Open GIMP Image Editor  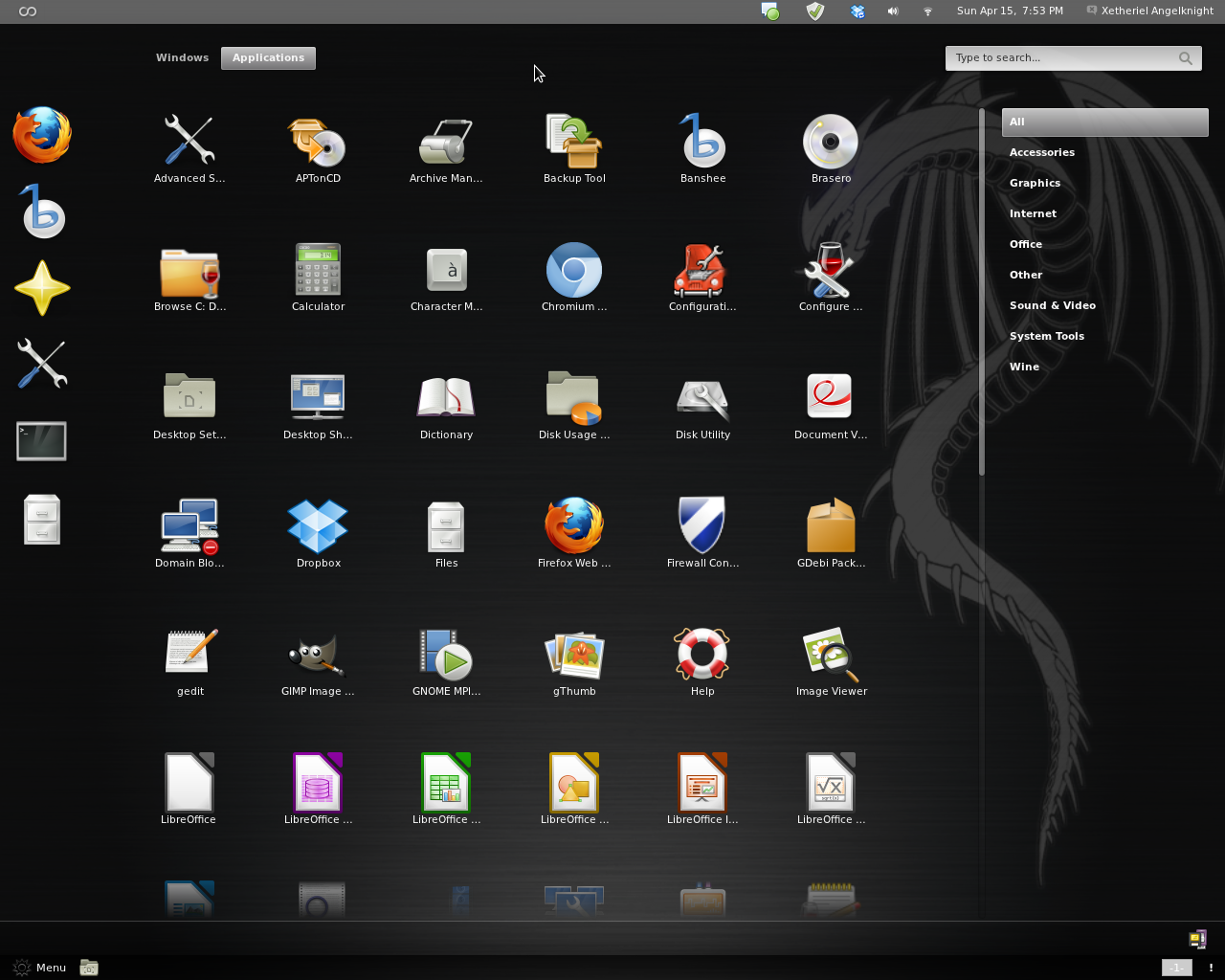(x=318, y=653)
